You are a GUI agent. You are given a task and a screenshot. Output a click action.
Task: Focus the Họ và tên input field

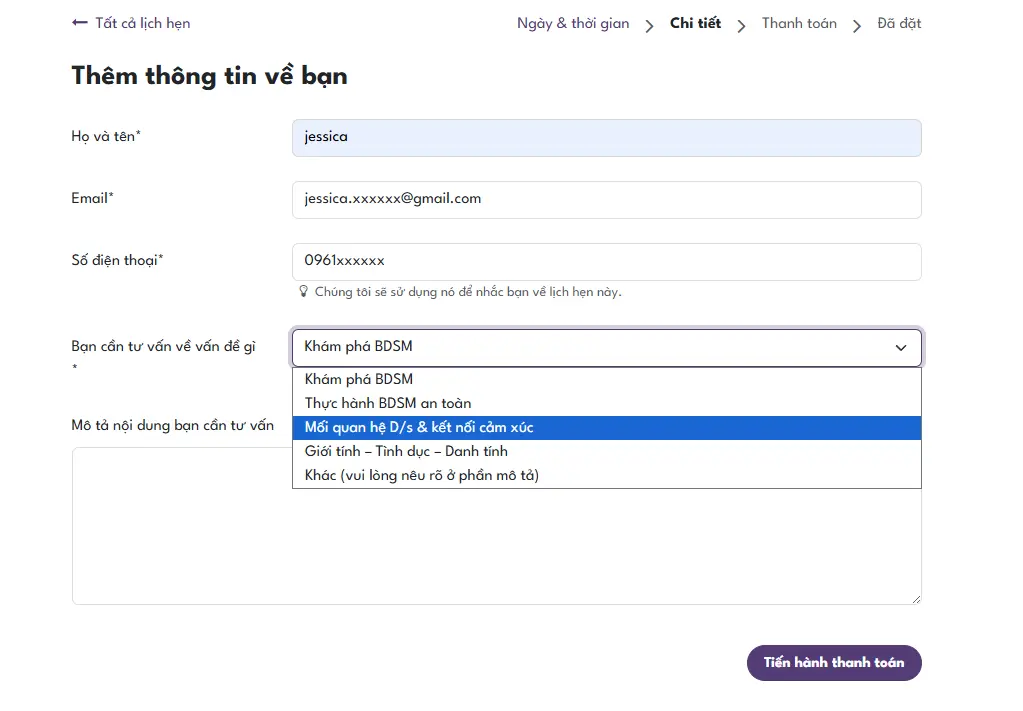tap(606, 137)
